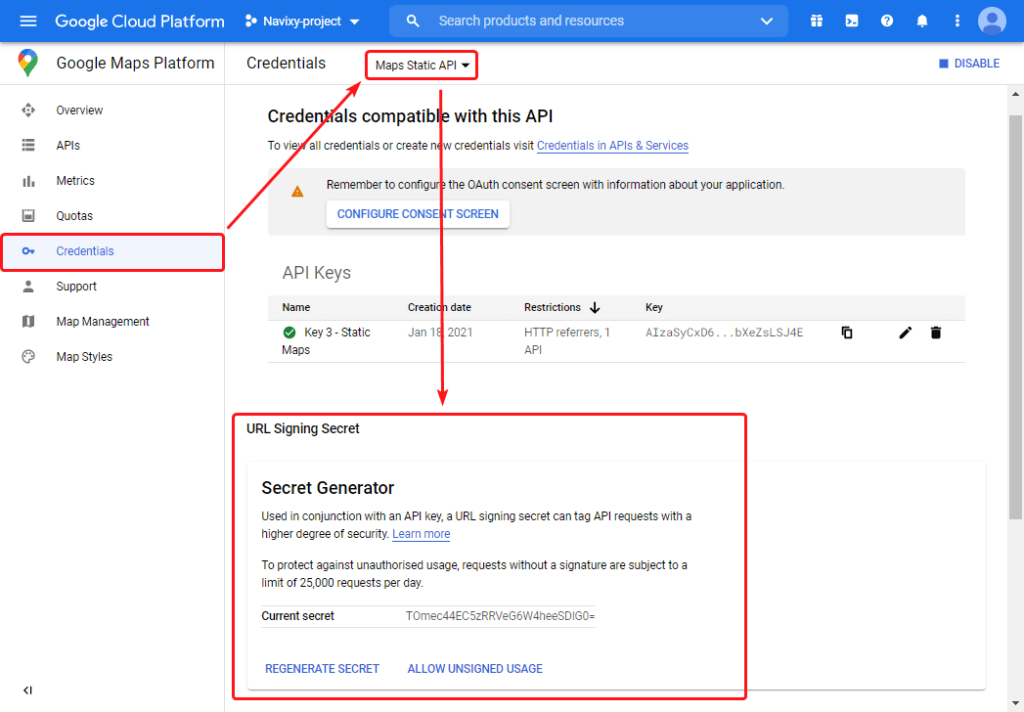Screen dimensions: 1024x712
Task: Click the Restrictions sort arrow
Action: 594,308
